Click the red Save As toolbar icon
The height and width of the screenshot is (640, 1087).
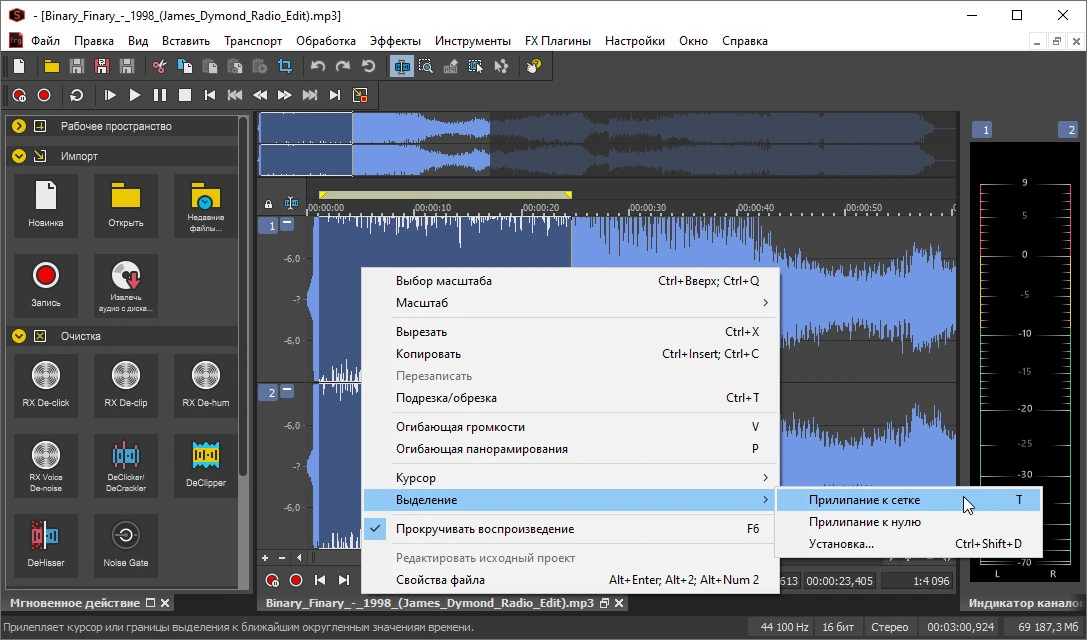pyautogui.click(x=102, y=67)
